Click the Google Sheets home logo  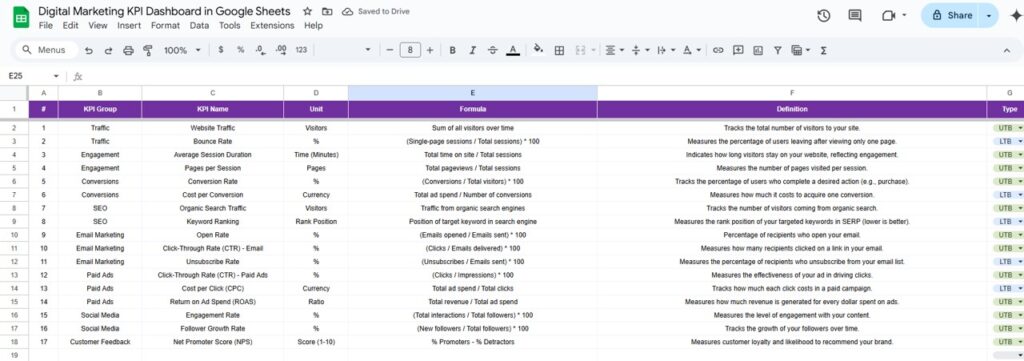(x=21, y=17)
